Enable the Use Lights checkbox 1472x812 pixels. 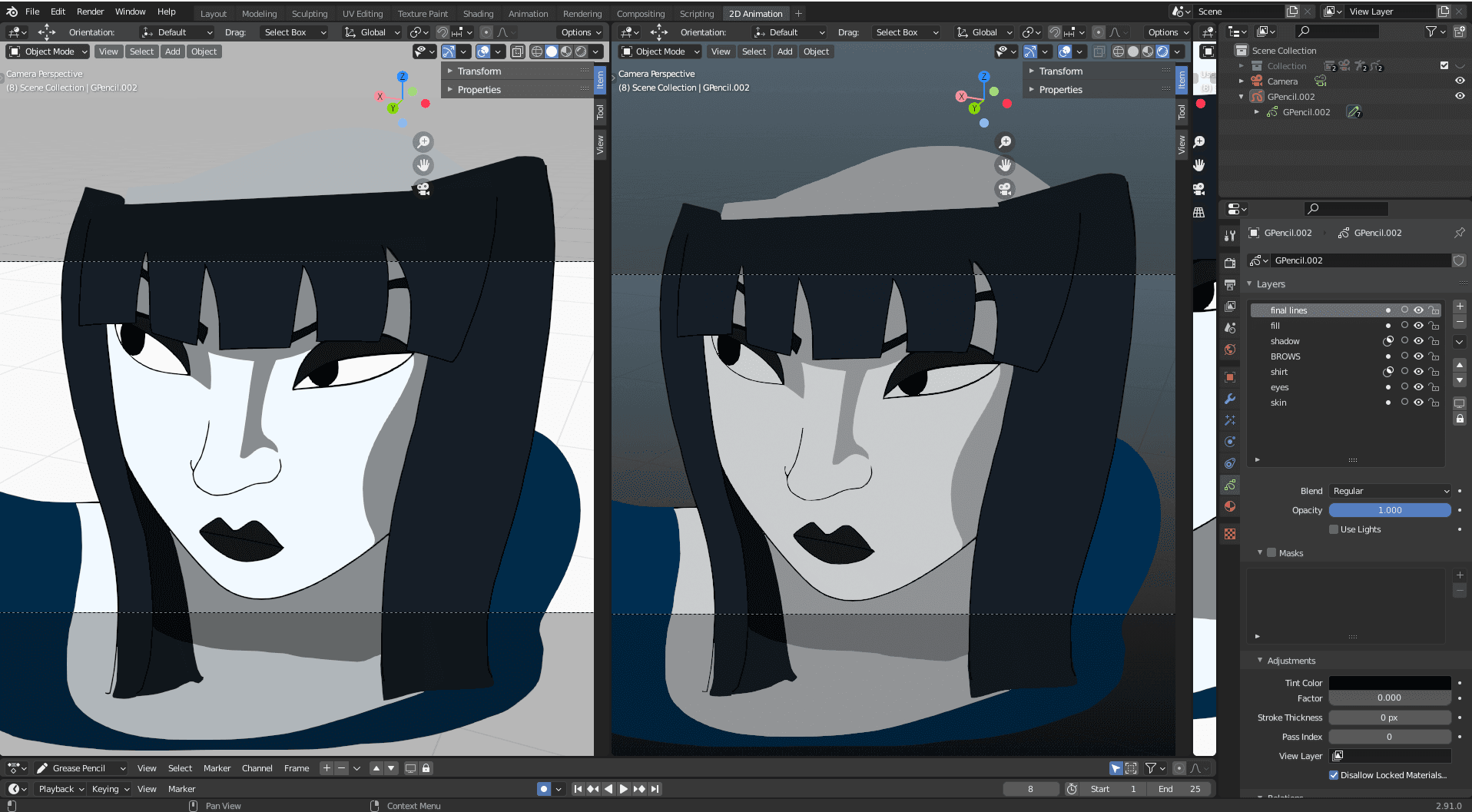(1334, 529)
